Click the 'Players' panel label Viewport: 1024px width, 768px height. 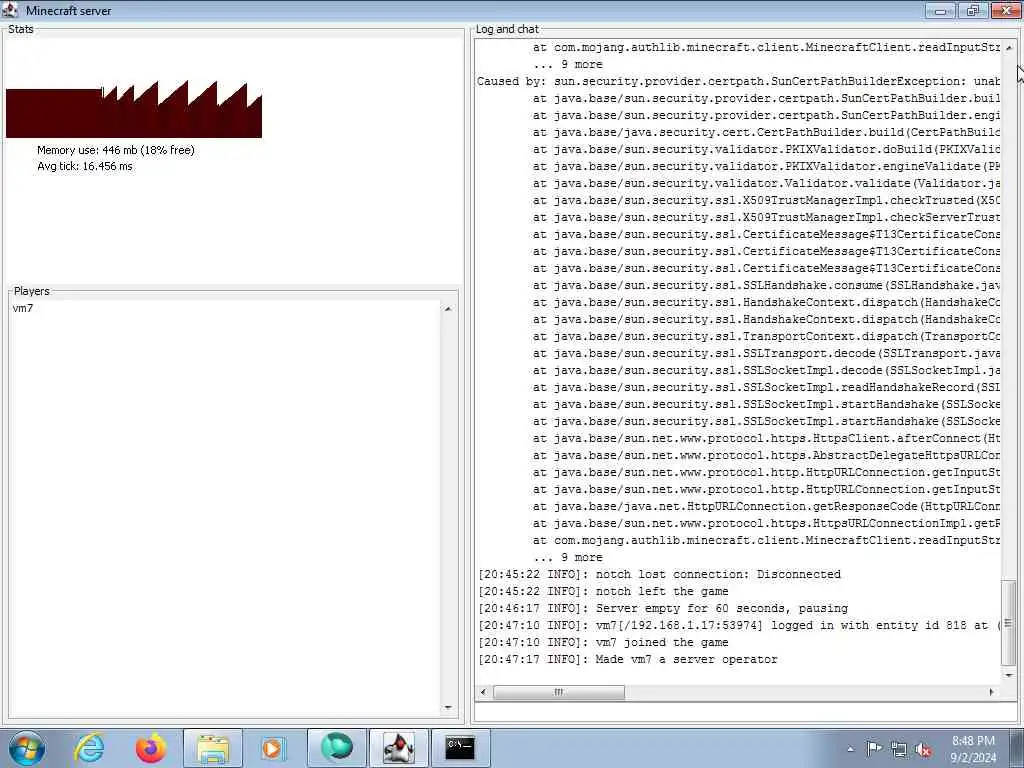click(31, 291)
